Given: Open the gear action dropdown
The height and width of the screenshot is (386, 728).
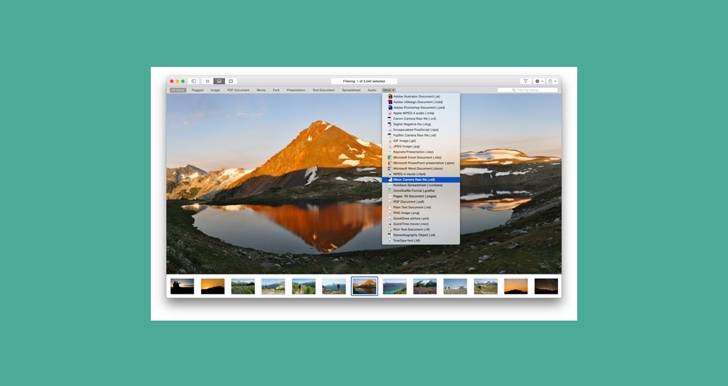Looking at the screenshot, I should 539,81.
